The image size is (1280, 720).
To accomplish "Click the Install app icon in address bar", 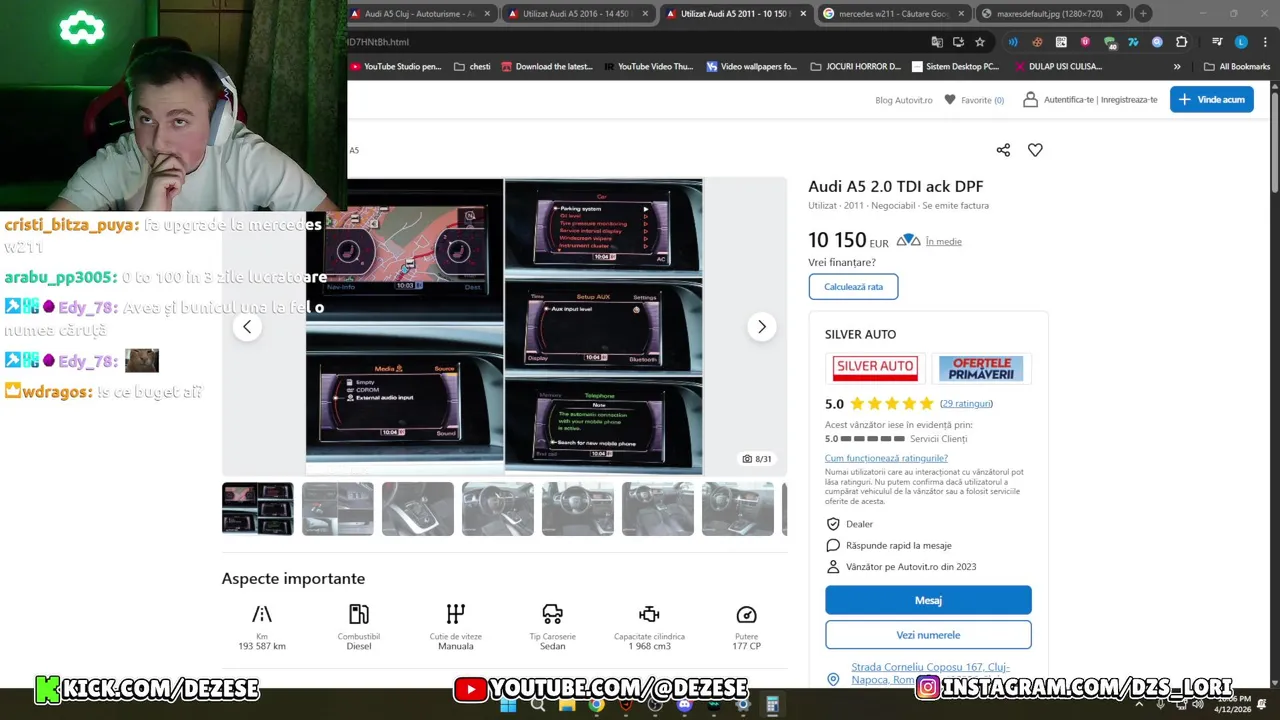I will coord(958,42).
